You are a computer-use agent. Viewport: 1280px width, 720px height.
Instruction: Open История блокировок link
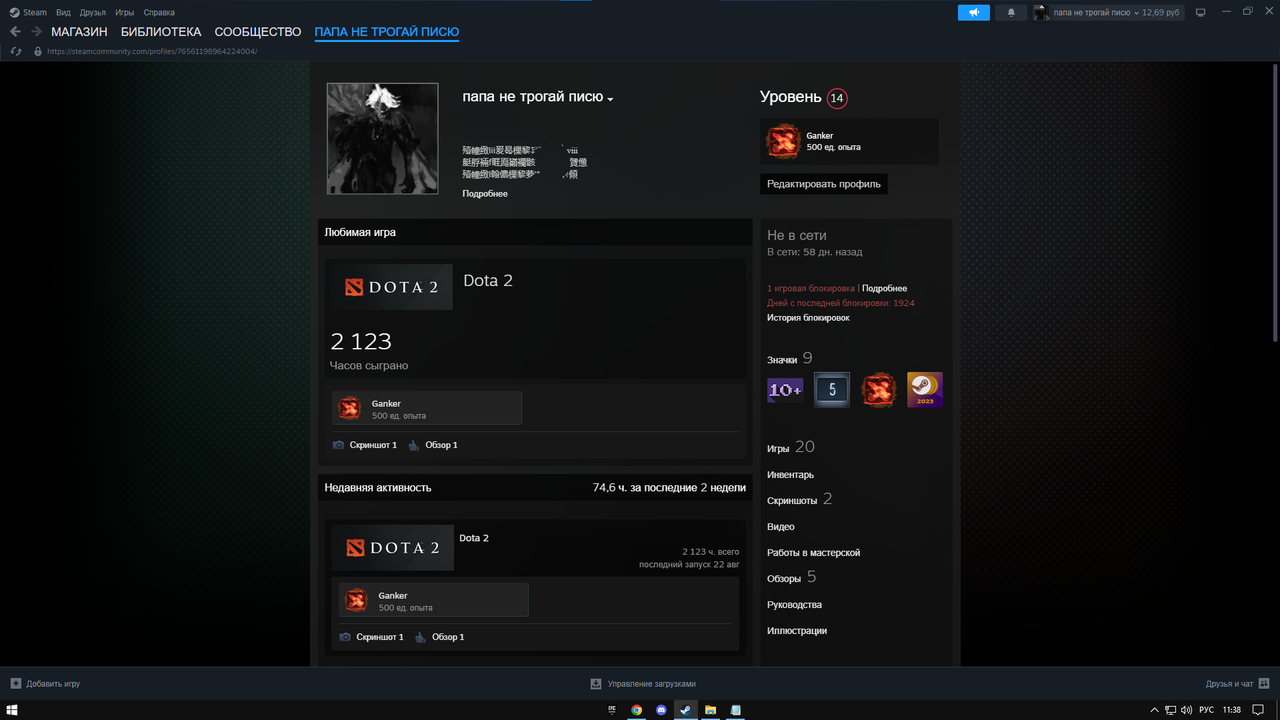(808, 318)
